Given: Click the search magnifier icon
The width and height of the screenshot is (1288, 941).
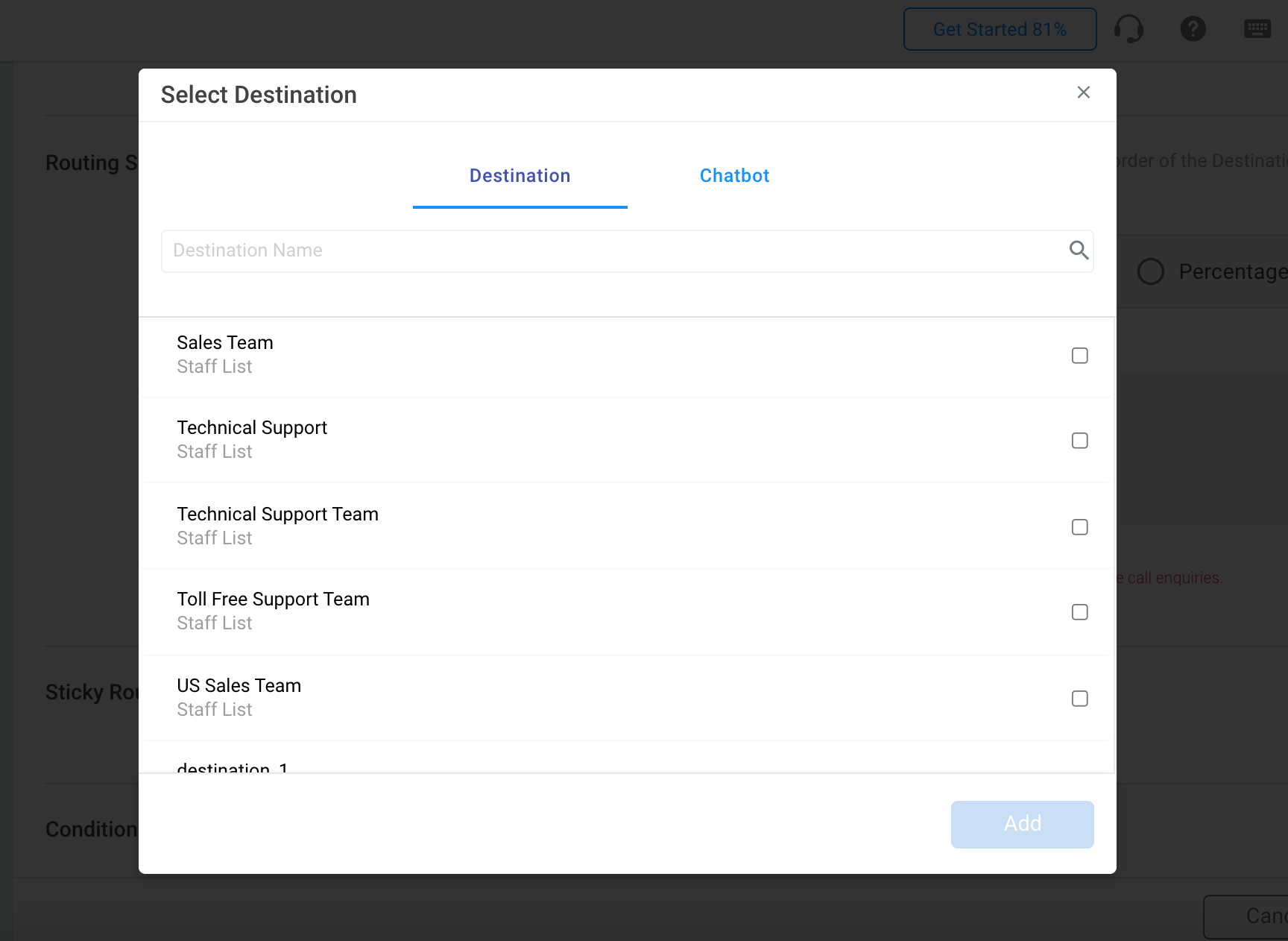Looking at the screenshot, I should 1079,251.
